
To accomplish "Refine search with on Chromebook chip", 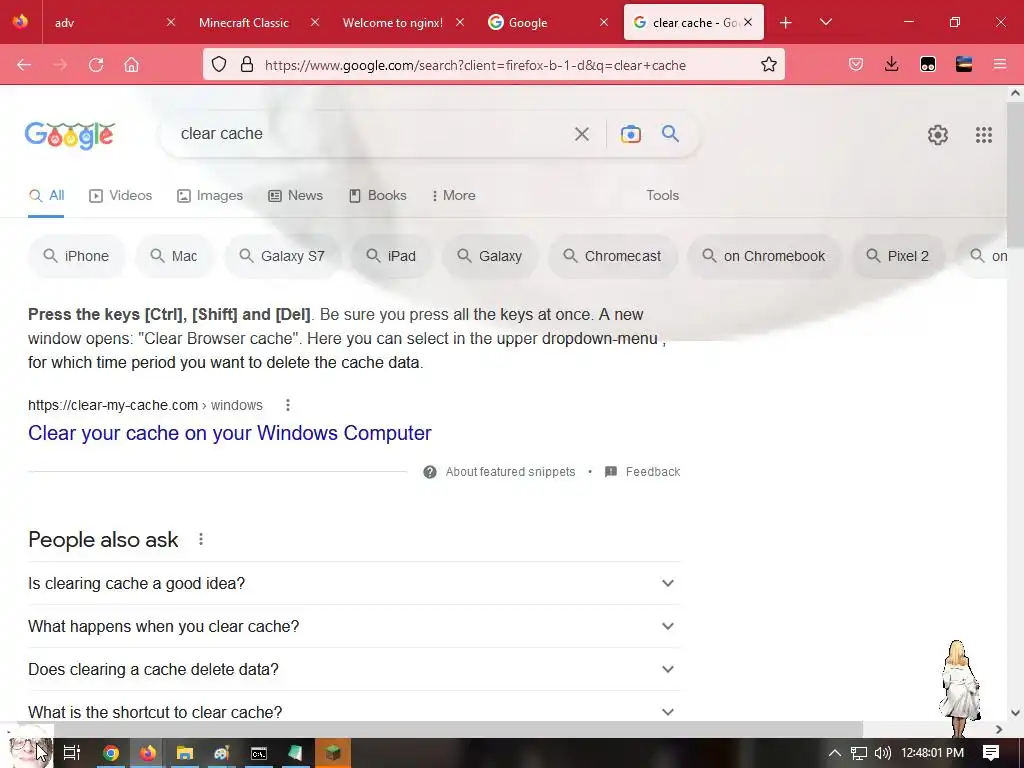I will coord(764,256).
